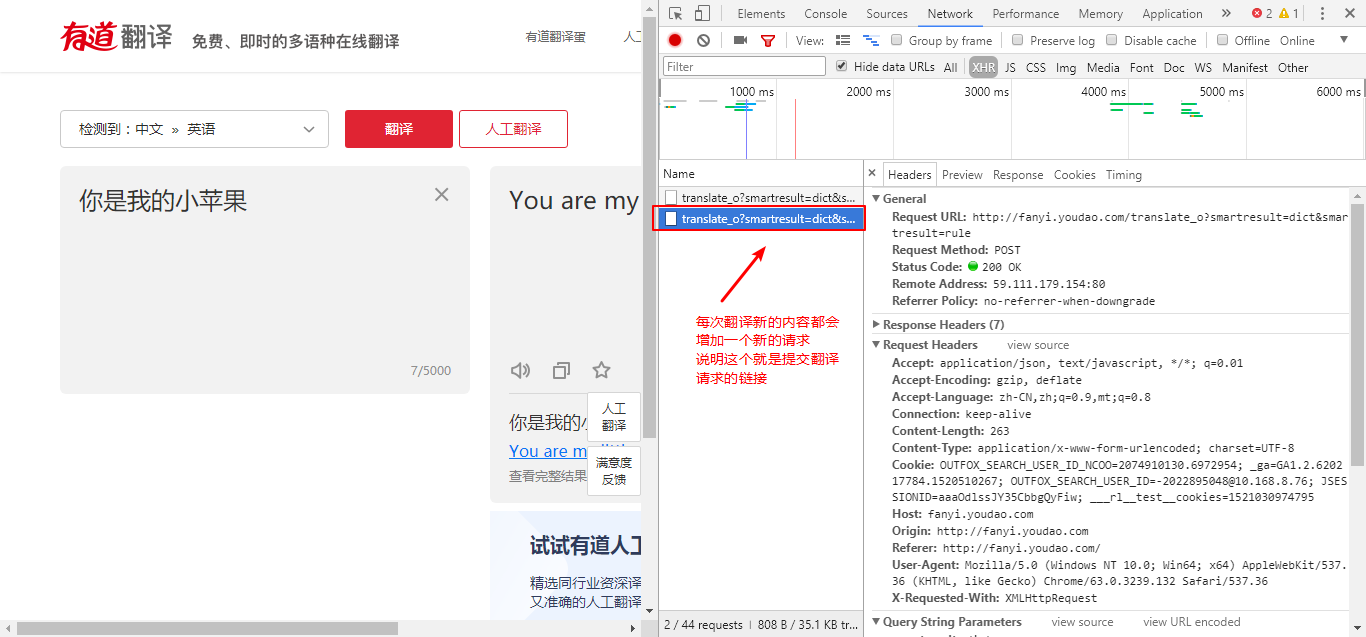Show the waterfall overview icon
Viewport: 1366px width, 637px height.
coord(871,40)
